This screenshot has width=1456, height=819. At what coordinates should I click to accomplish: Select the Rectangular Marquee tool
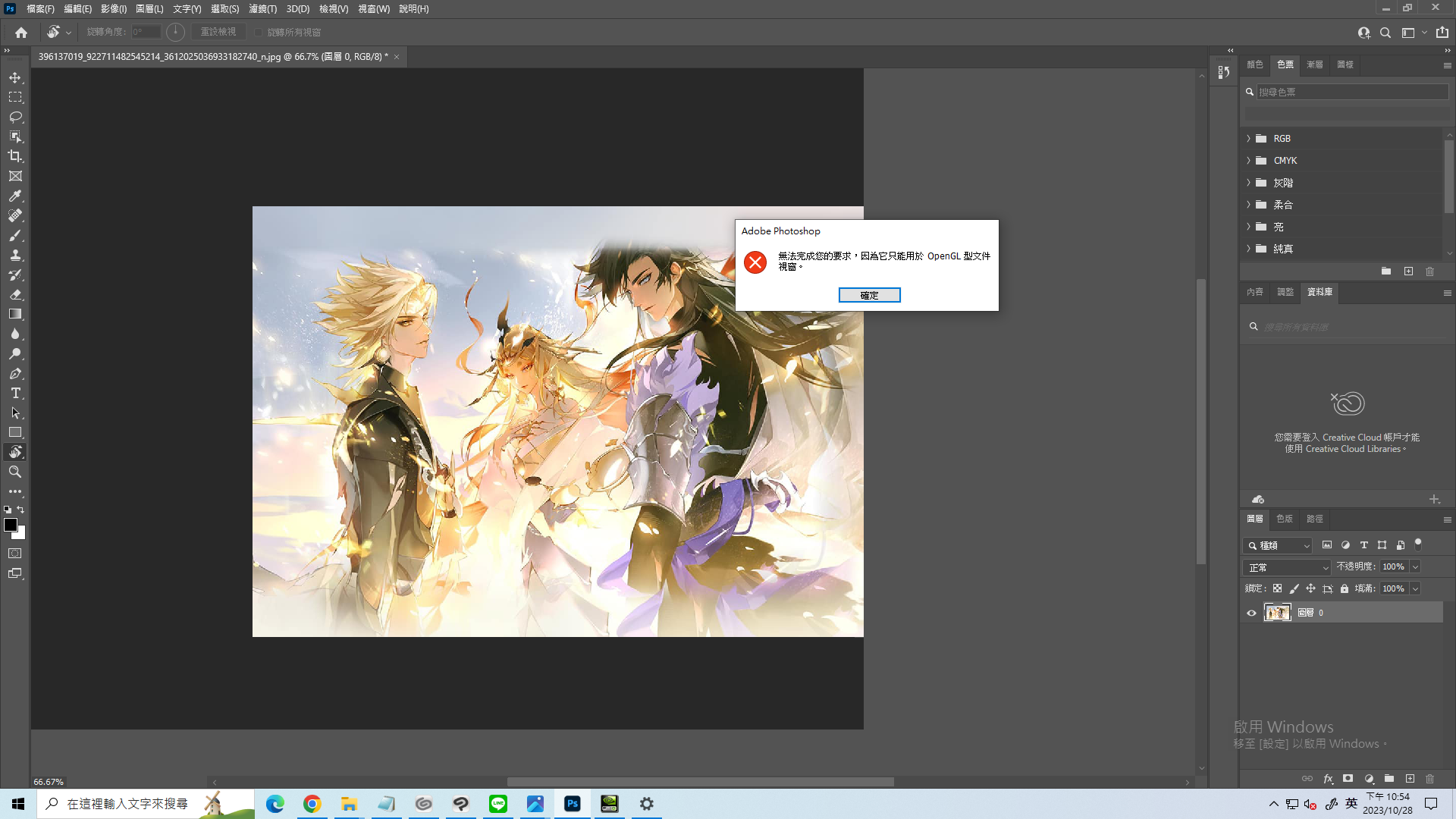(x=15, y=97)
